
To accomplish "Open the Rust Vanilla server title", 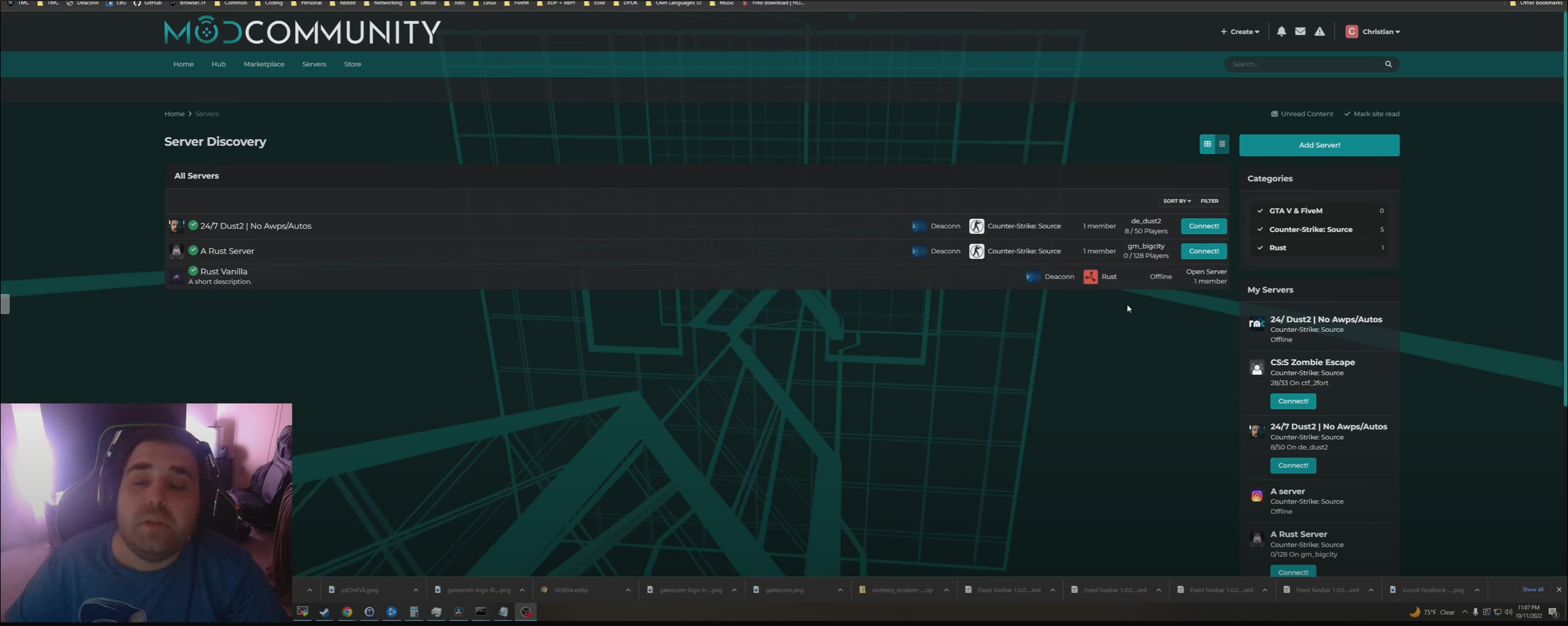I will (223, 271).
